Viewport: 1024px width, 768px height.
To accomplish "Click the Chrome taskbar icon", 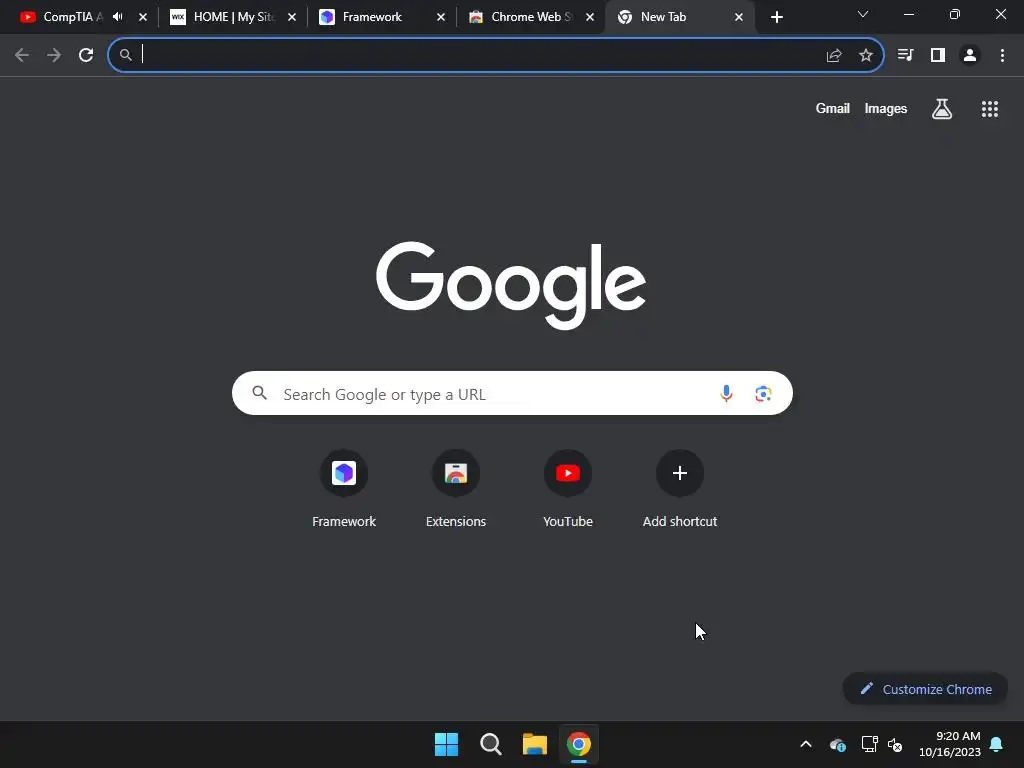I will (579, 744).
